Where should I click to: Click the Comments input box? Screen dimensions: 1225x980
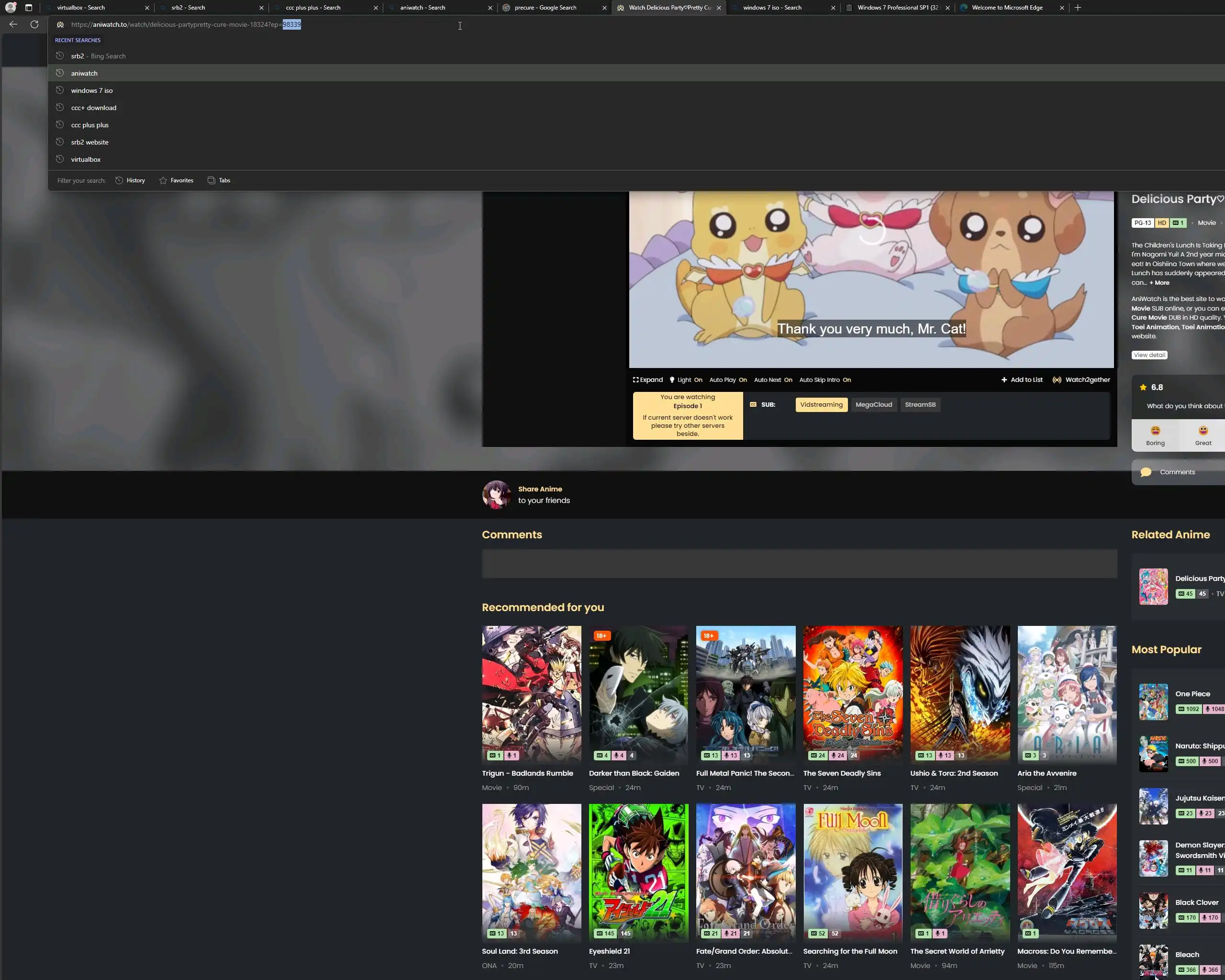click(799, 563)
